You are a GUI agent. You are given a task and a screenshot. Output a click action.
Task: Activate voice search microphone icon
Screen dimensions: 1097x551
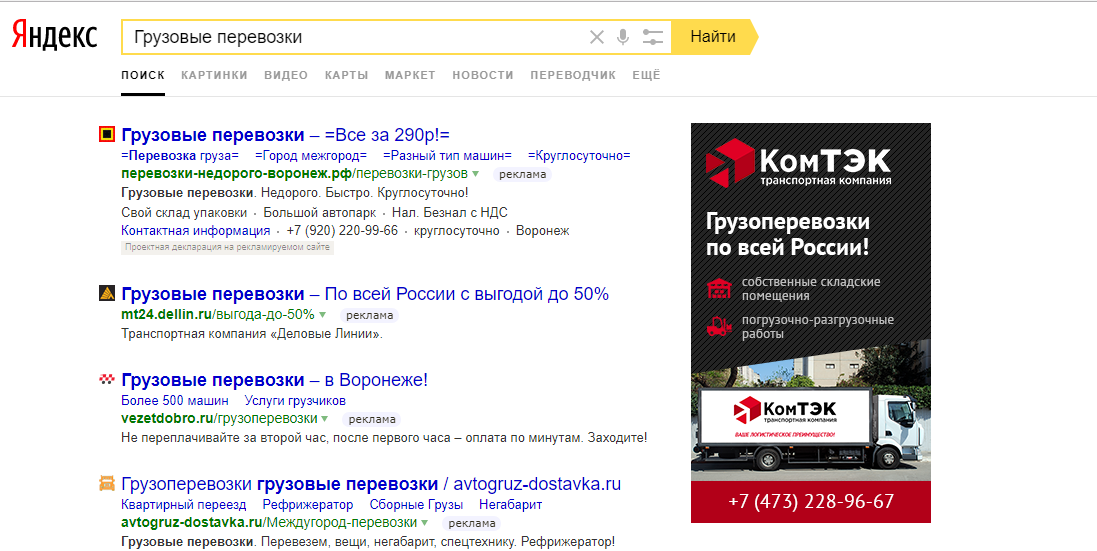623,37
